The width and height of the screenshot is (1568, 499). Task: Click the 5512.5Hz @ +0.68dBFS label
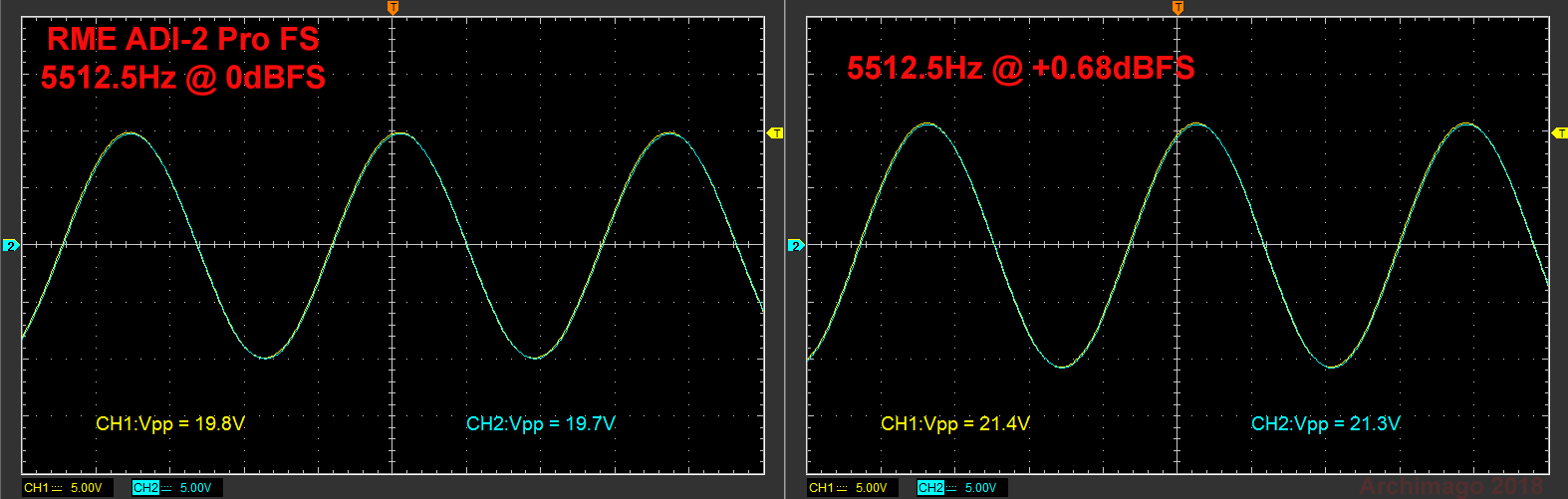[1021, 68]
